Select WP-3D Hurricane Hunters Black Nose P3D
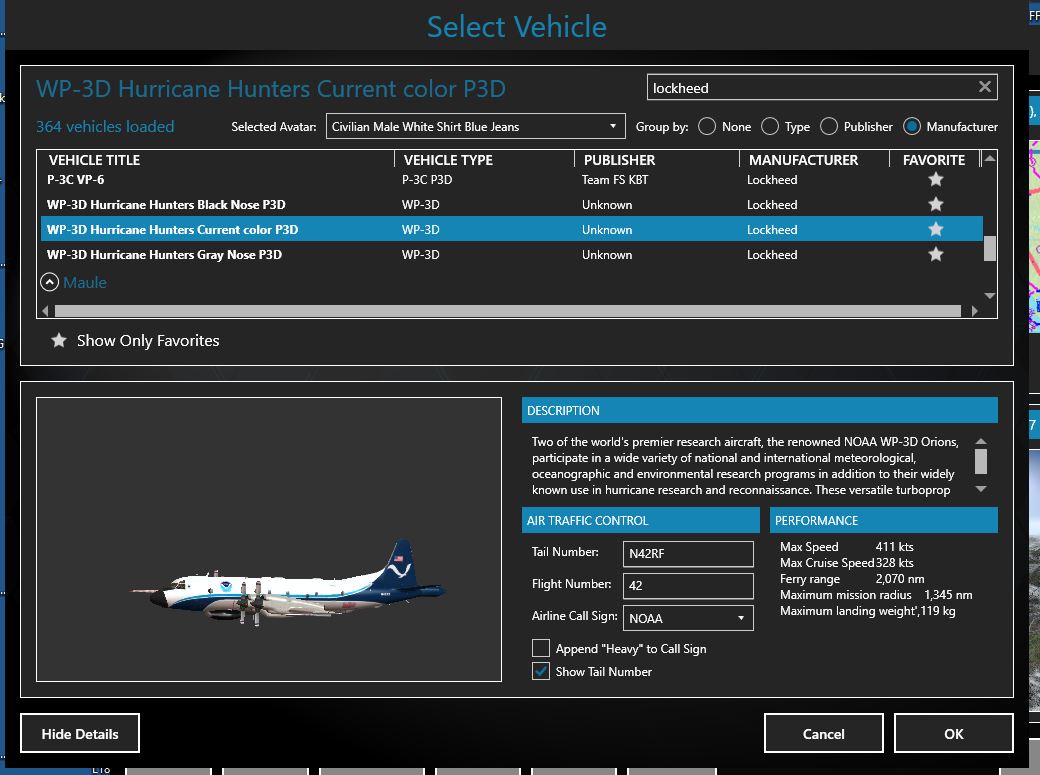This screenshot has height=775, width=1040. coord(511,204)
